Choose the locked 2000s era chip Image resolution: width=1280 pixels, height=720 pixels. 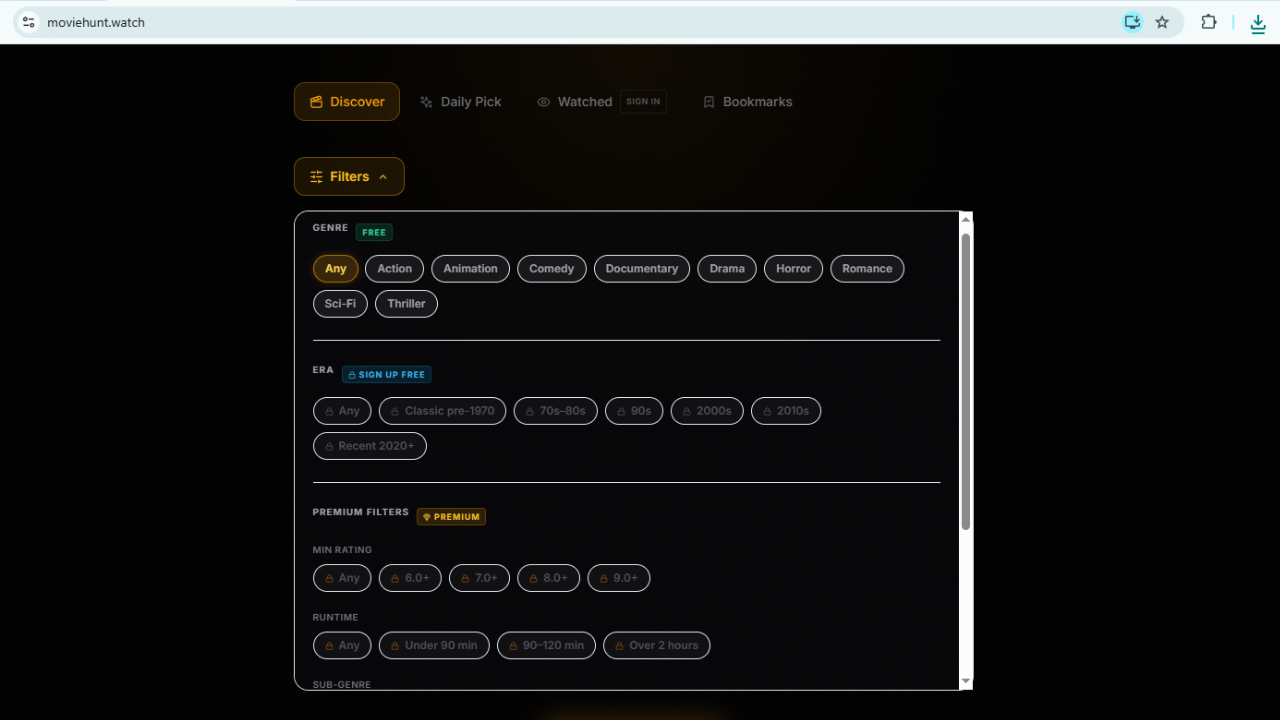707,411
